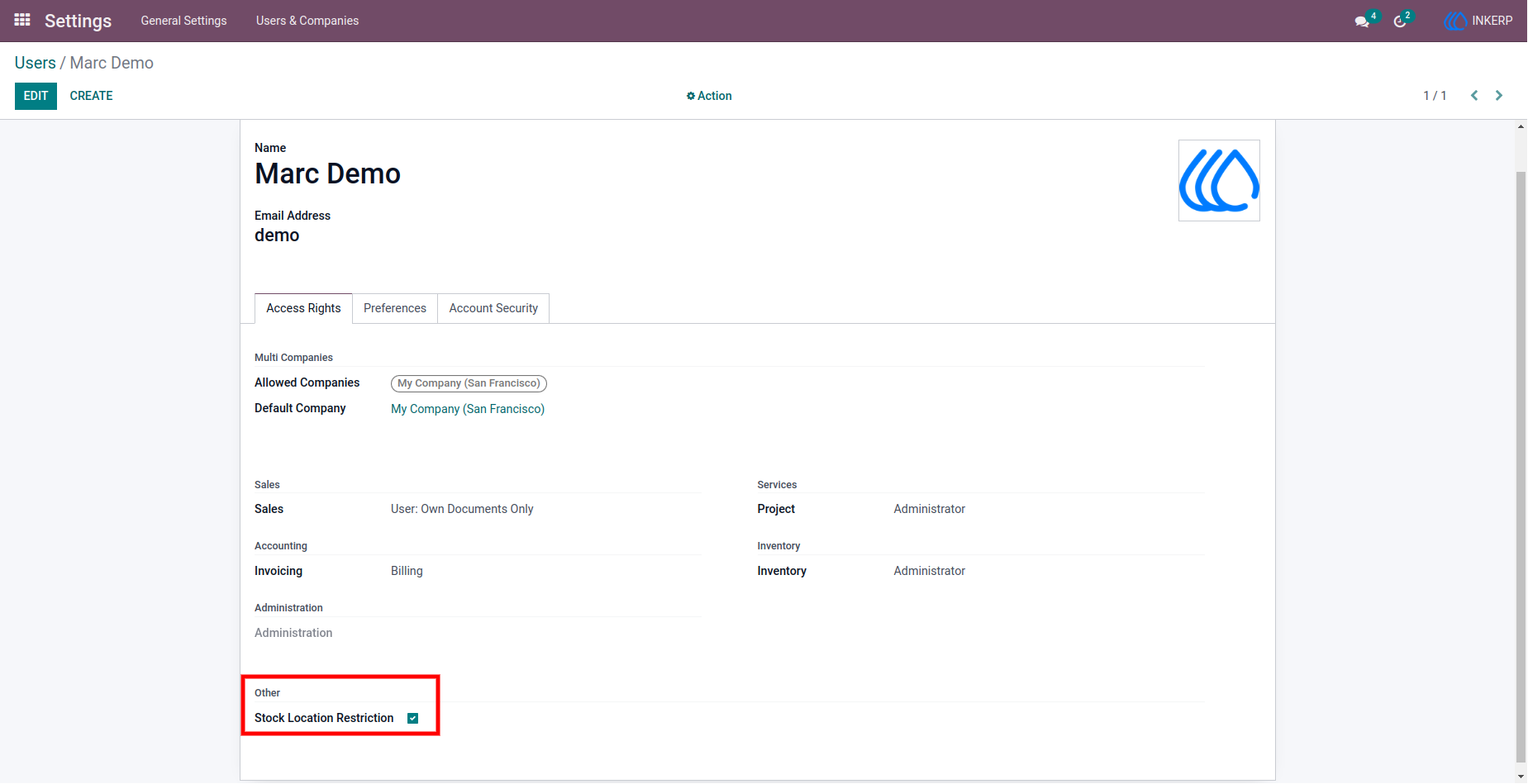The height and width of the screenshot is (784, 1528).
Task: Click the scrollbar down arrow
Action: pos(1521,777)
